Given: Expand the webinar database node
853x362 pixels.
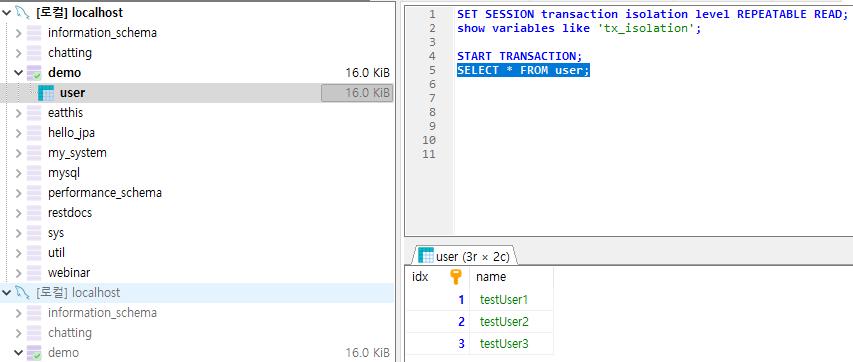Looking at the screenshot, I should point(18,273).
